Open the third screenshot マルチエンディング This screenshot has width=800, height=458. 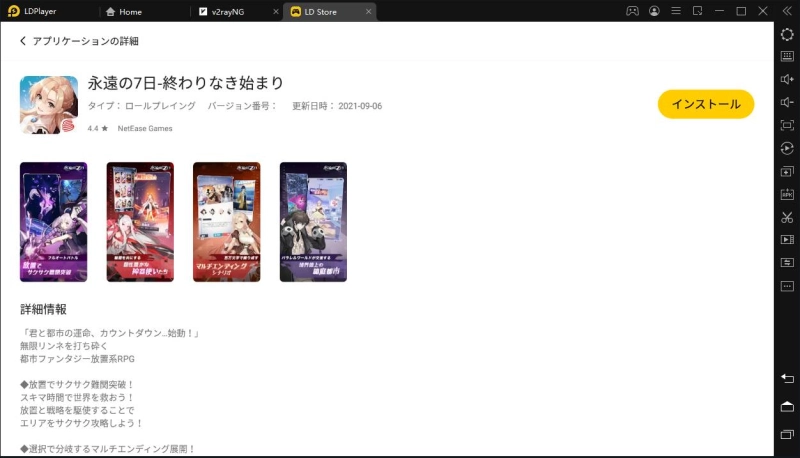pos(227,222)
